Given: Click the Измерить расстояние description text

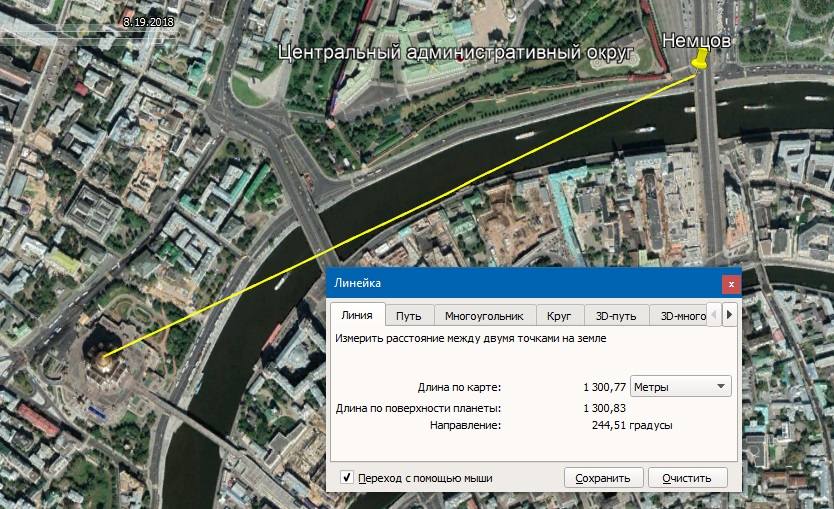Looking at the screenshot, I should [x=471, y=338].
